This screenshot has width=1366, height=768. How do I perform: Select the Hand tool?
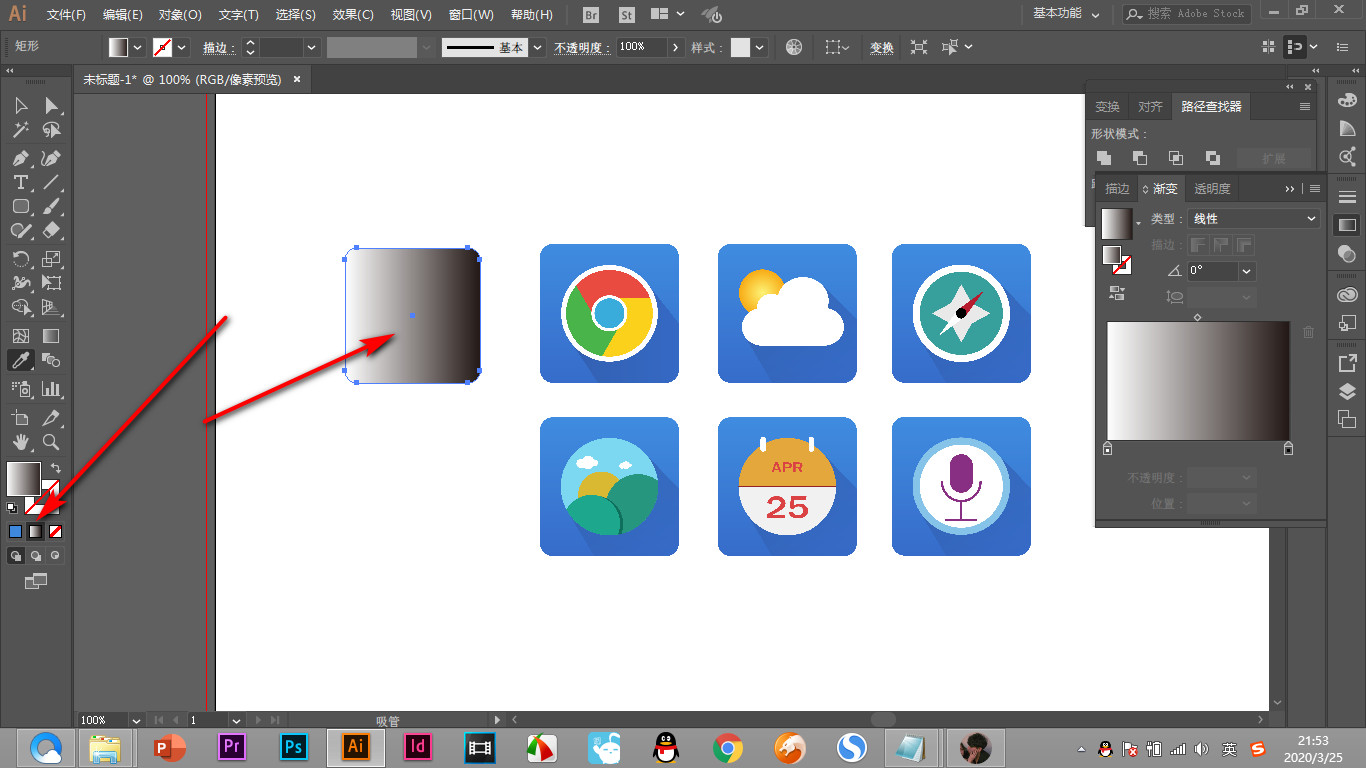tap(21, 442)
